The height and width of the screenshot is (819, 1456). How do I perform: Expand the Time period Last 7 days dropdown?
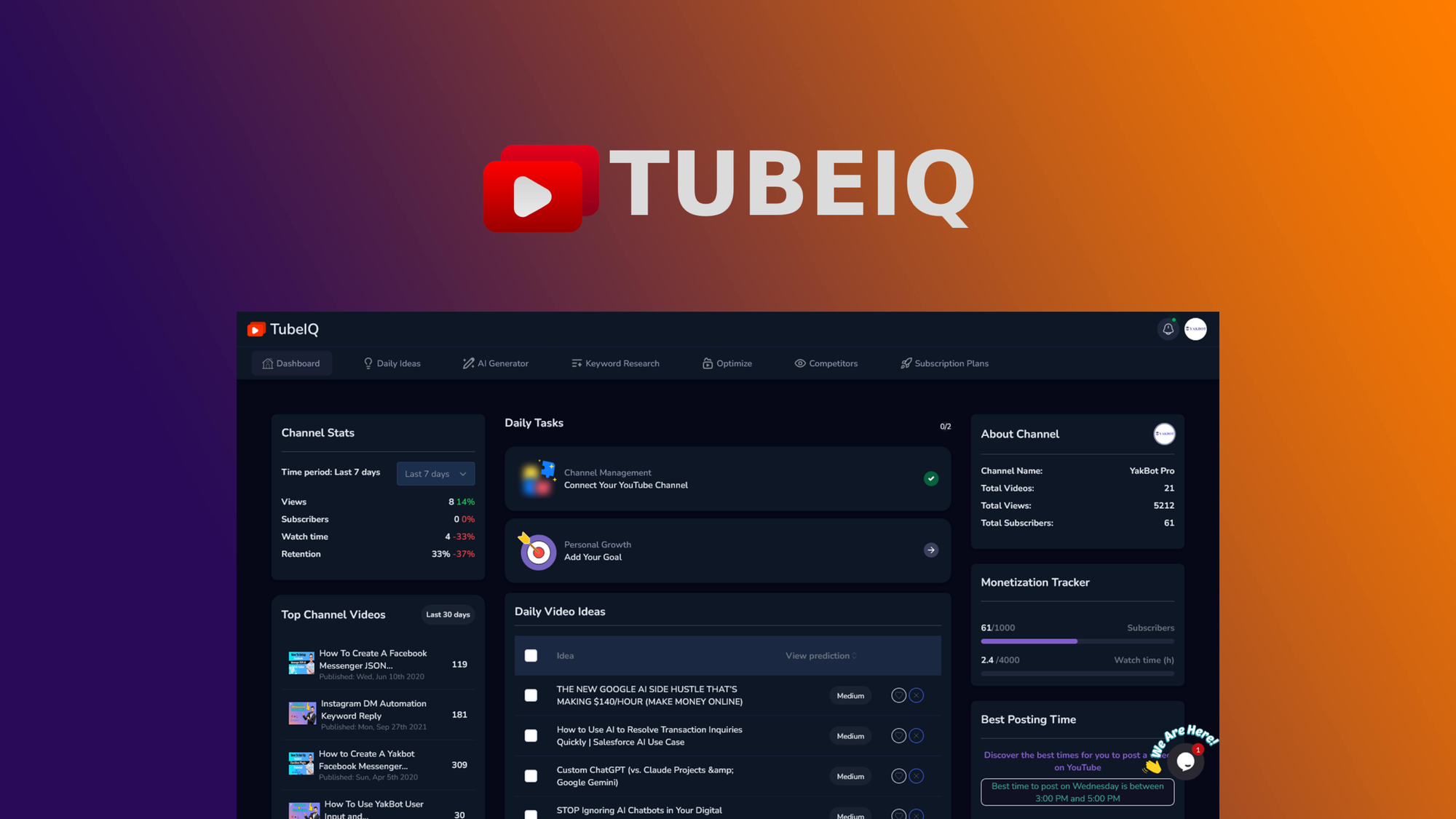[x=435, y=472]
